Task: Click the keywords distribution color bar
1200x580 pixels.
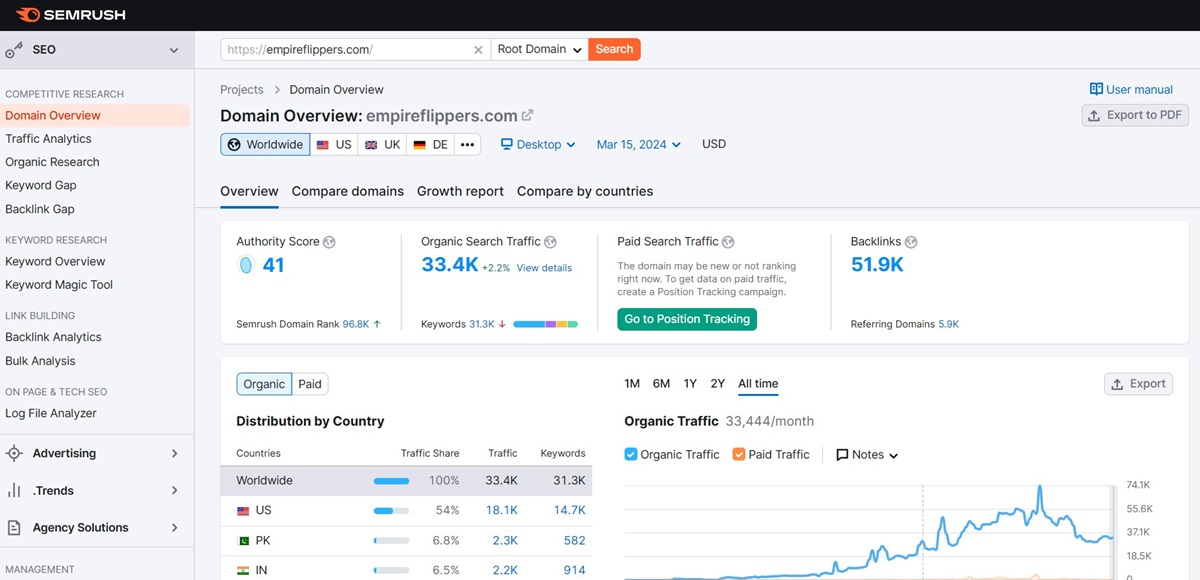Action: pos(545,324)
